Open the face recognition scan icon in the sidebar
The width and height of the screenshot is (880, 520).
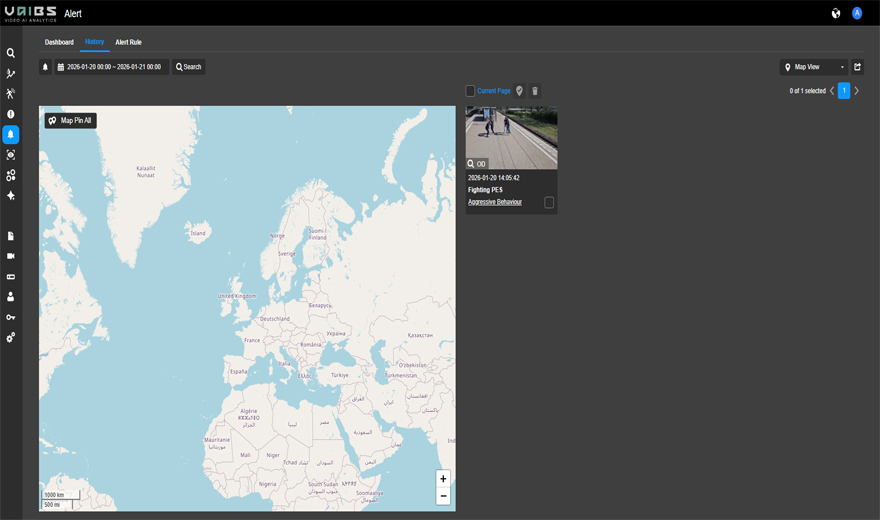11,155
